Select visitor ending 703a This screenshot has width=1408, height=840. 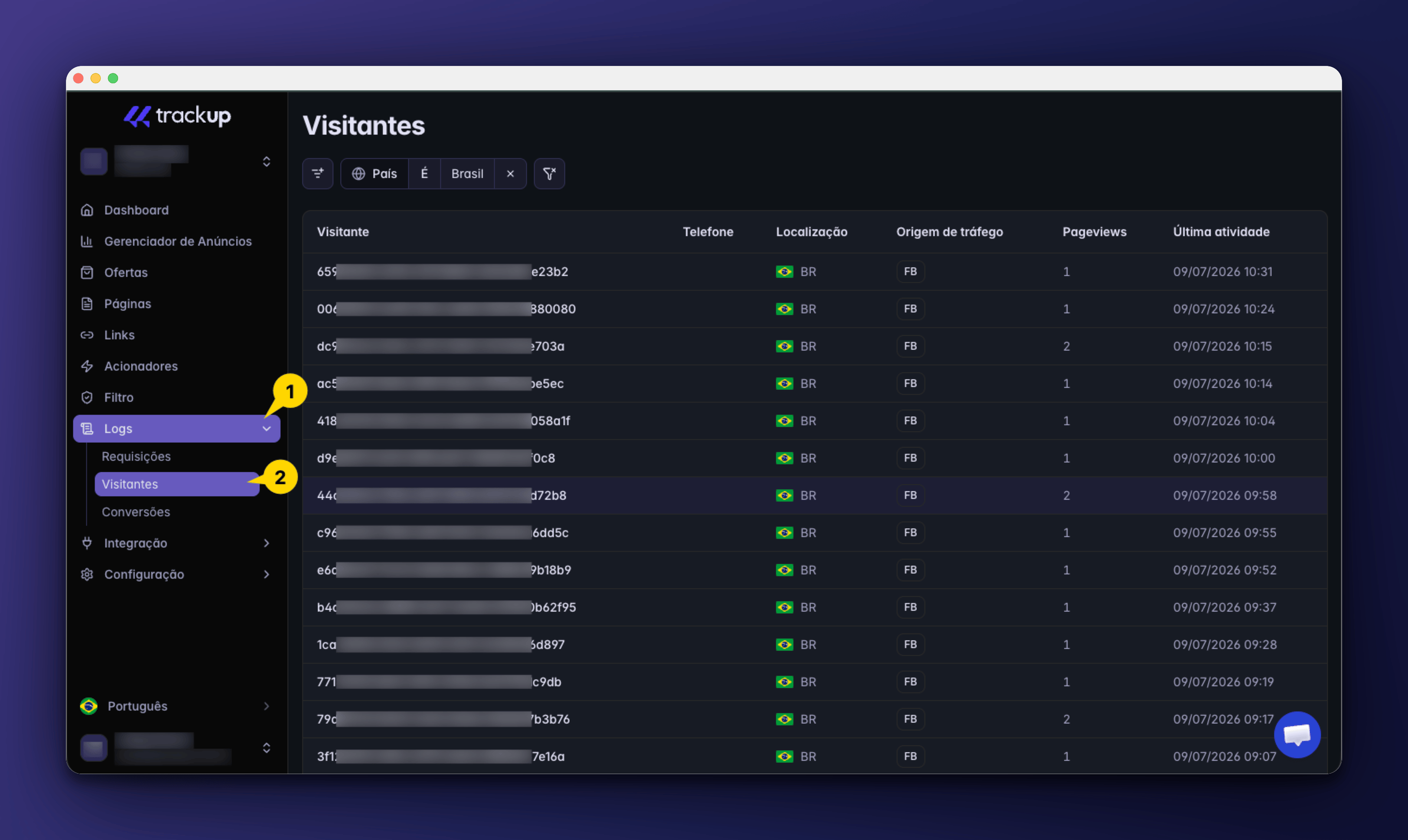814,346
